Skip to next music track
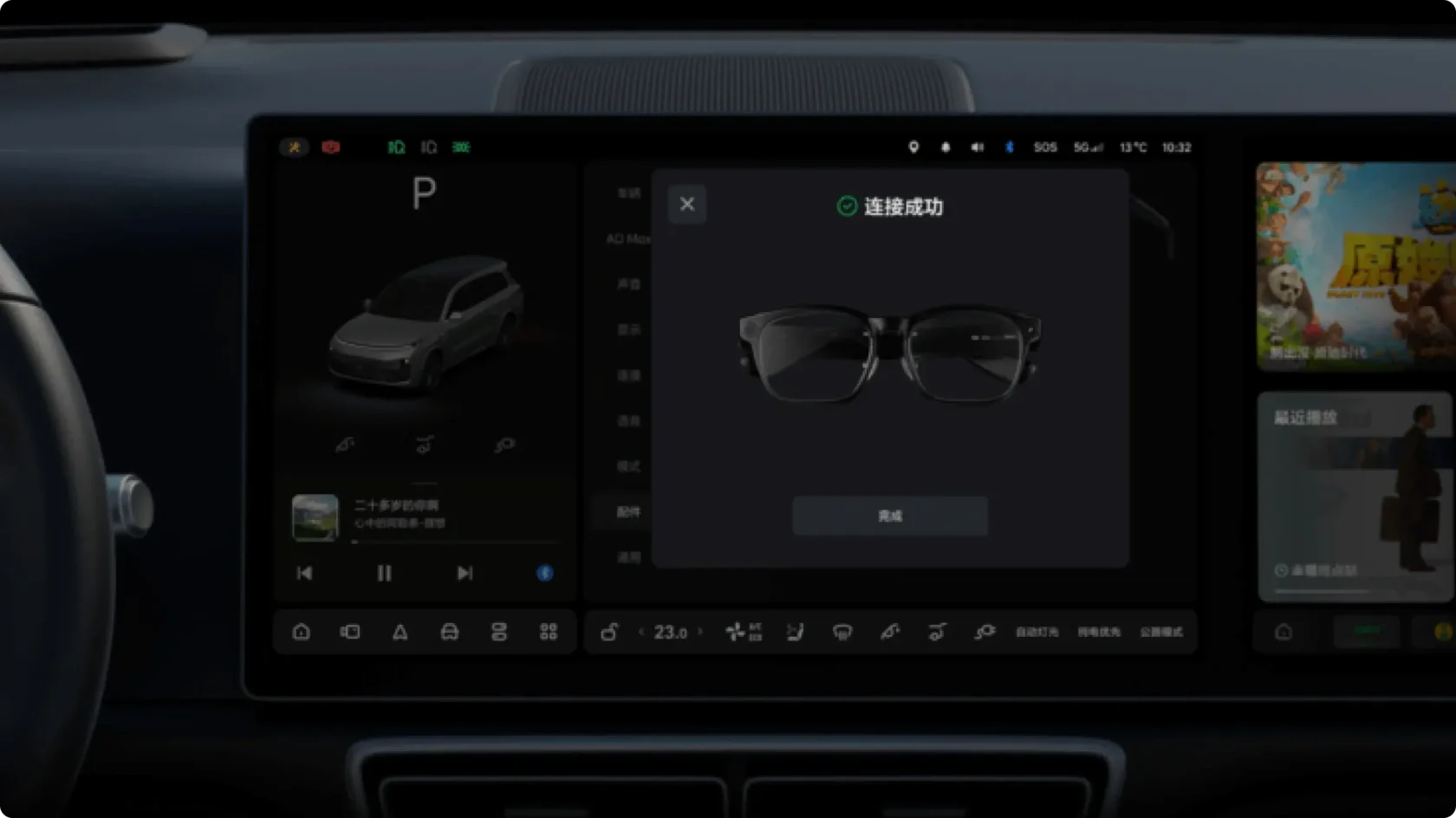 (465, 573)
